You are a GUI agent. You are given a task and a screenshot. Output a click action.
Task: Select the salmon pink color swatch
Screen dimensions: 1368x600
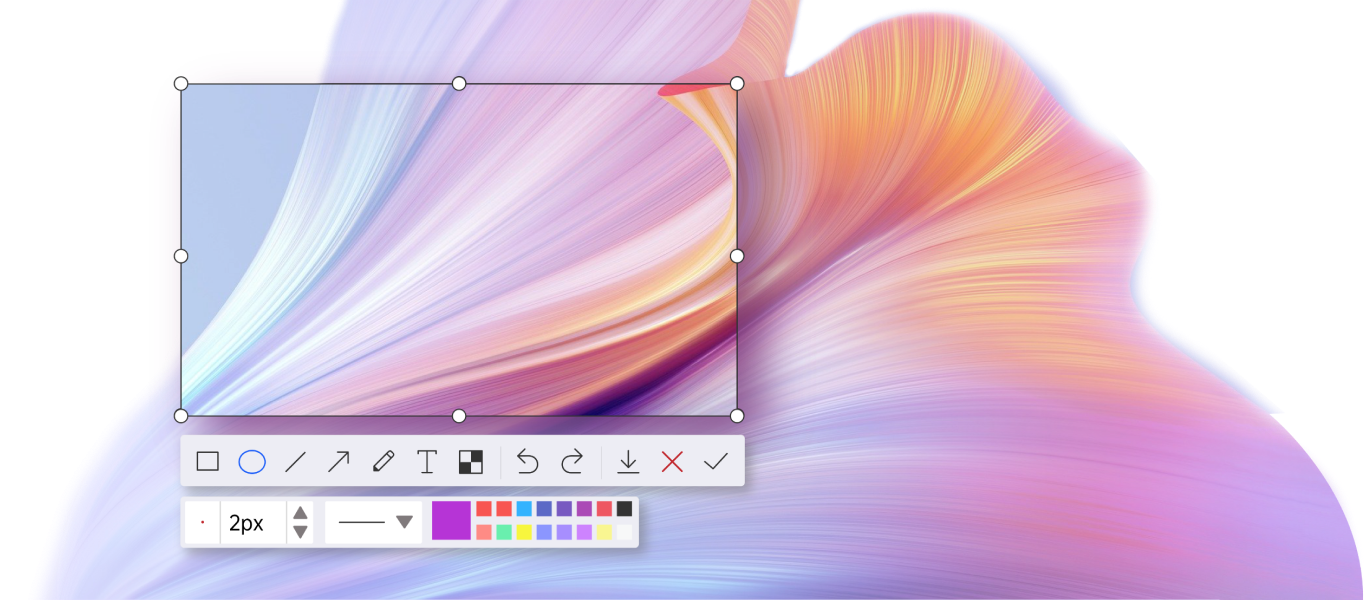tap(484, 532)
